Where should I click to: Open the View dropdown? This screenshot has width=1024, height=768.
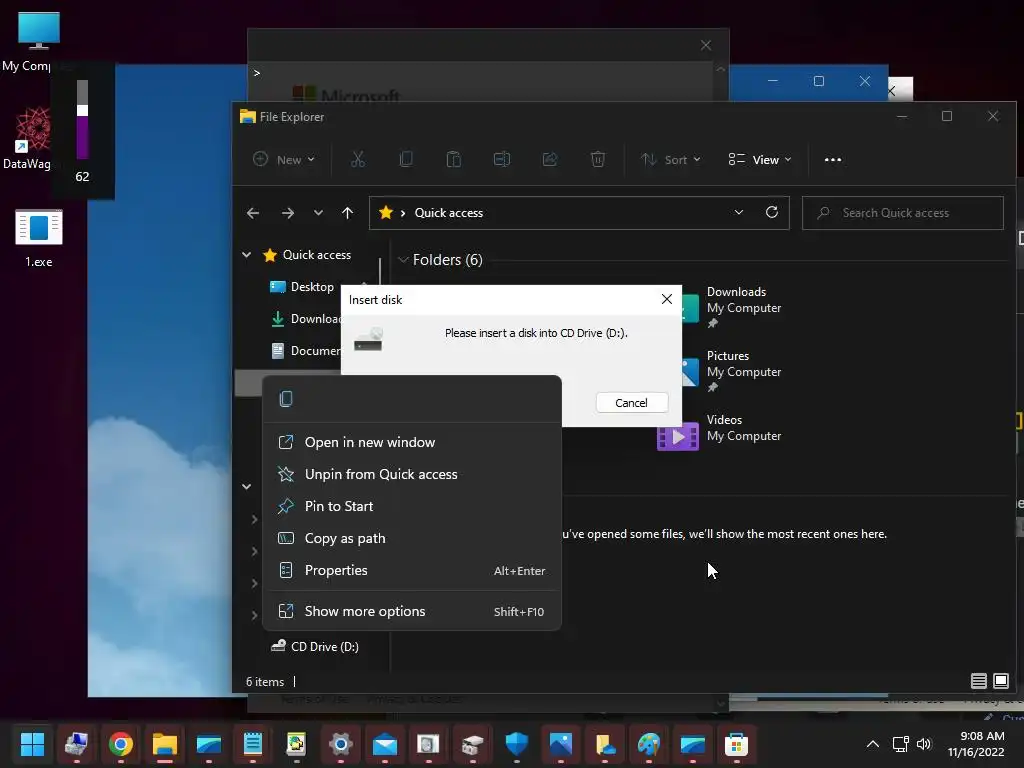pyautogui.click(x=760, y=159)
